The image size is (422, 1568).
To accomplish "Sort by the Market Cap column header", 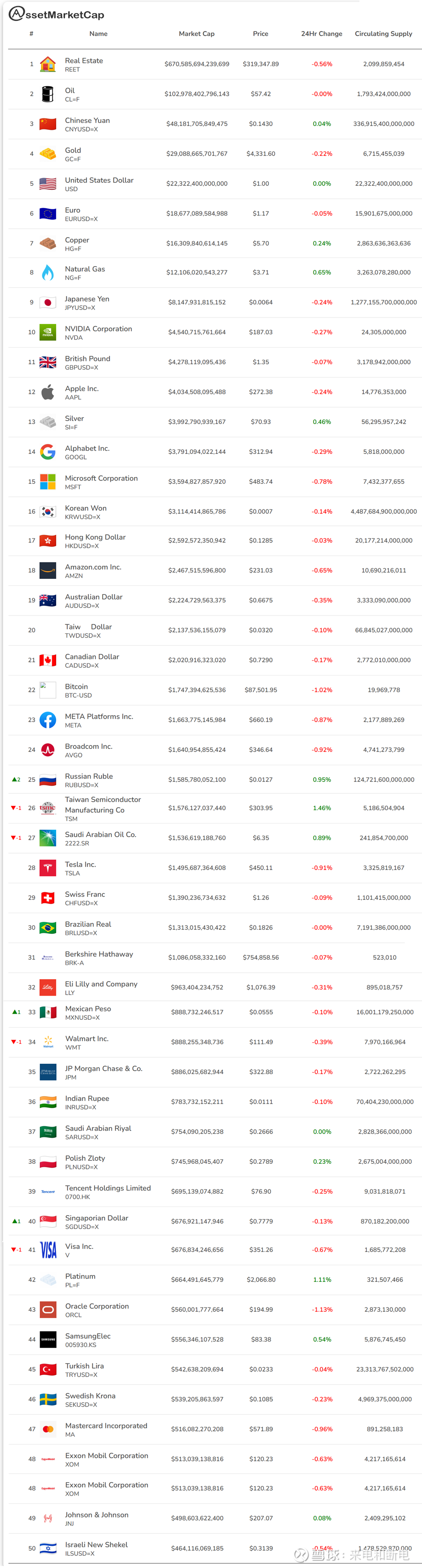I will (x=196, y=34).
